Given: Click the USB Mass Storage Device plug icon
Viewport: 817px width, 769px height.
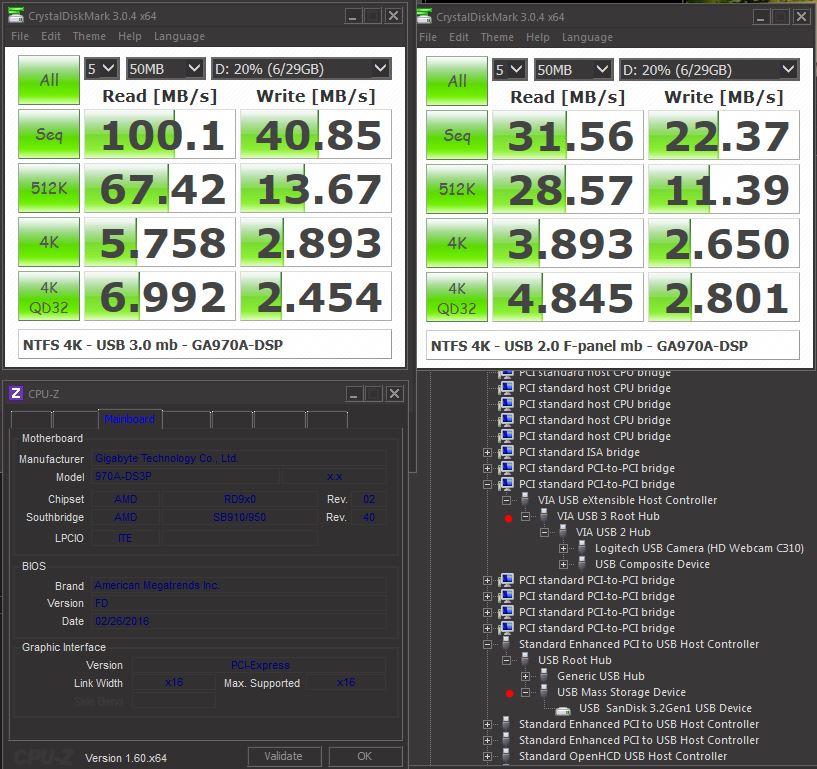Looking at the screenshot, I should [x=544, y=692].
